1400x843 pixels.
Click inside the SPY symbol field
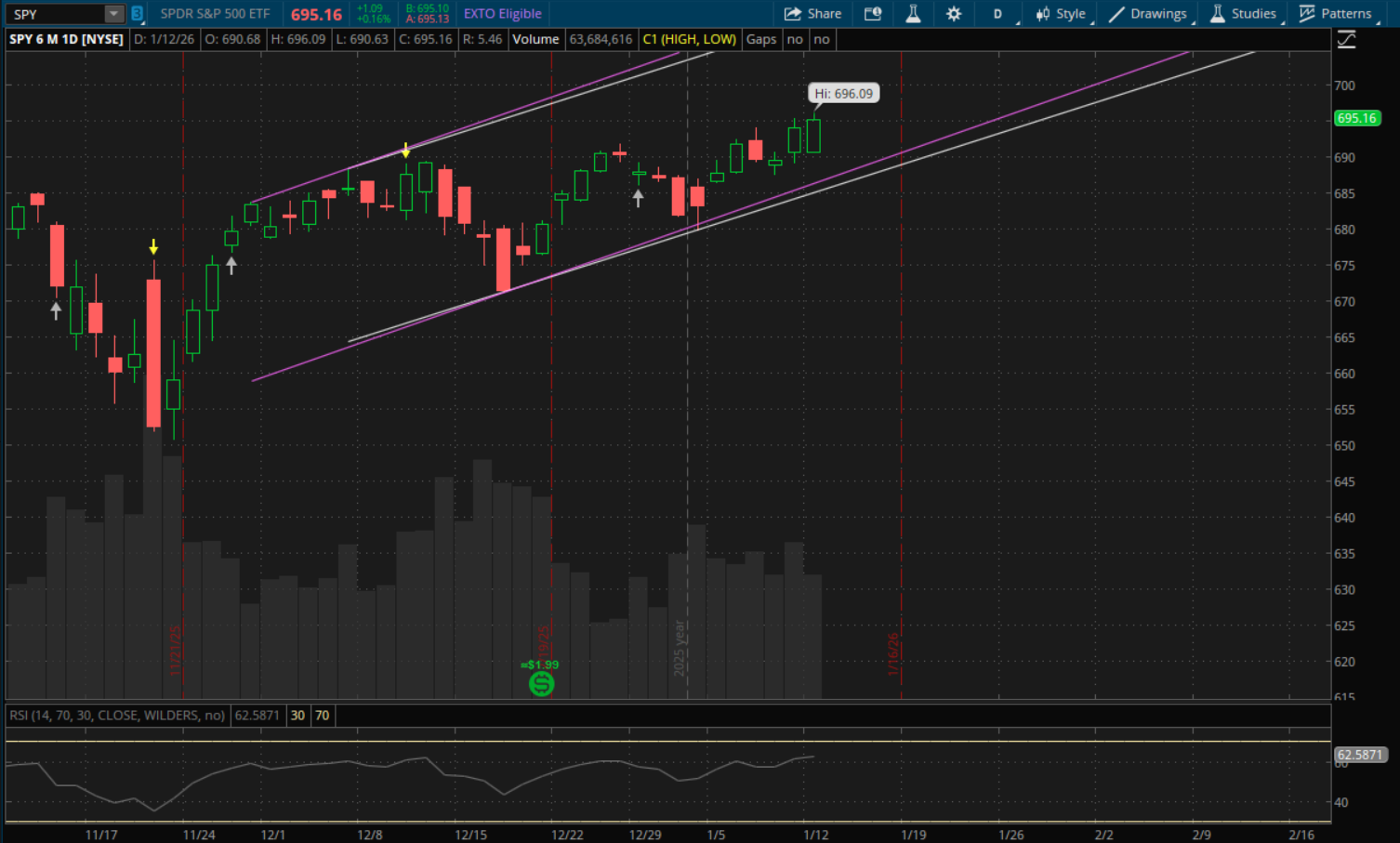click(54, 14)
